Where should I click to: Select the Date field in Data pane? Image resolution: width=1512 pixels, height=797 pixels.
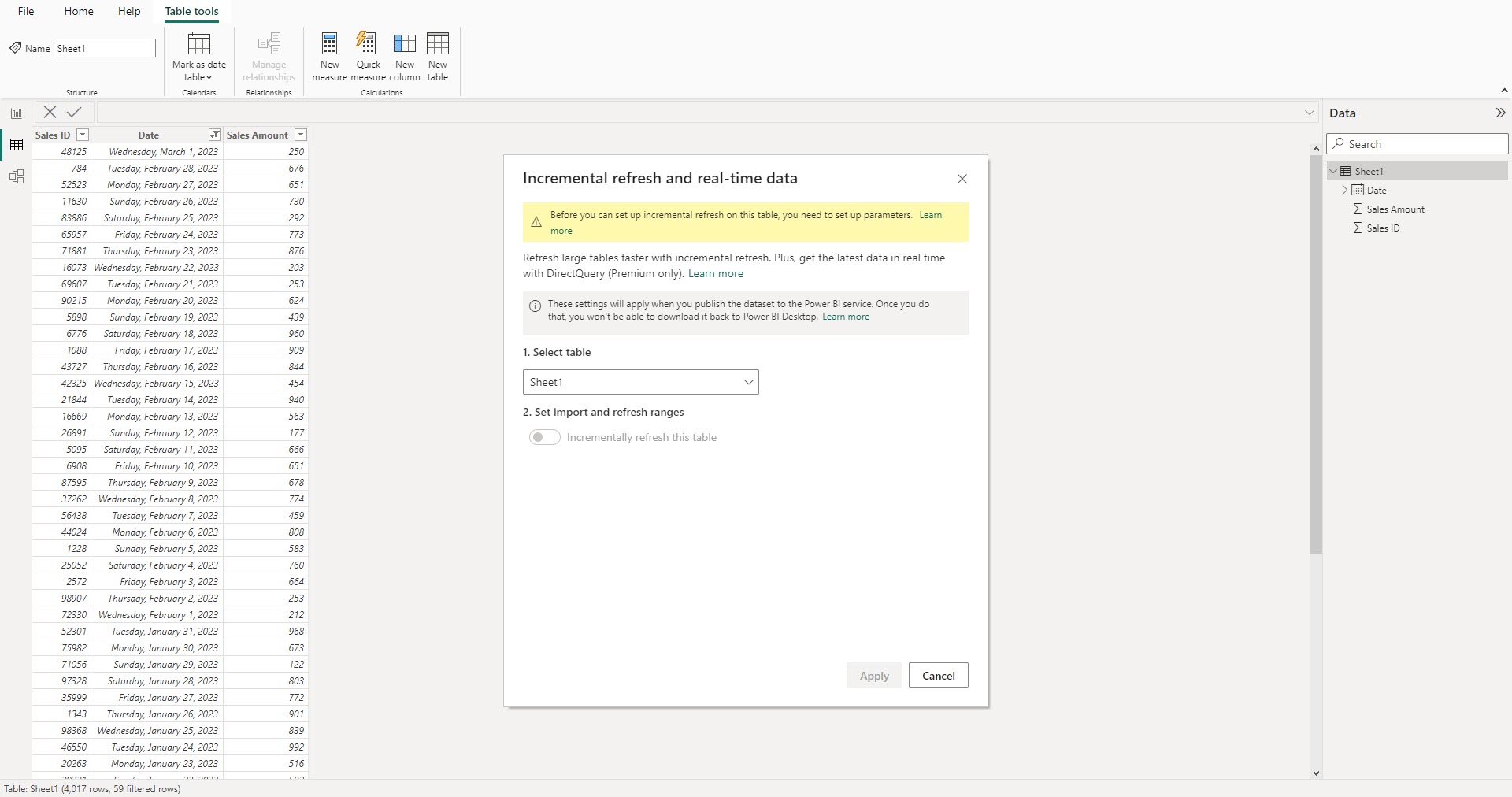(1377, 190)
